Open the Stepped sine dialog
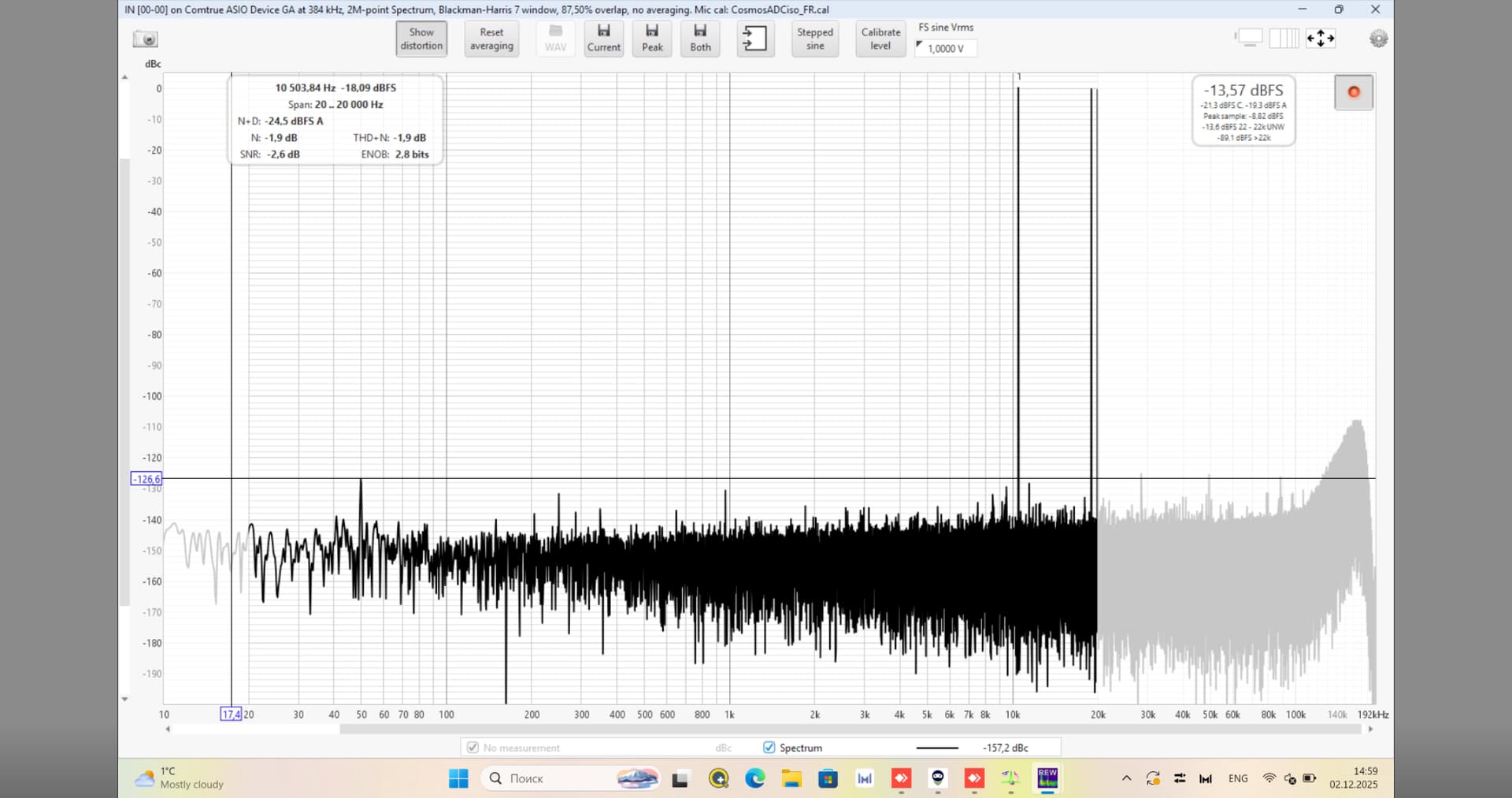1512x798 pixels. tap(815, 39)
